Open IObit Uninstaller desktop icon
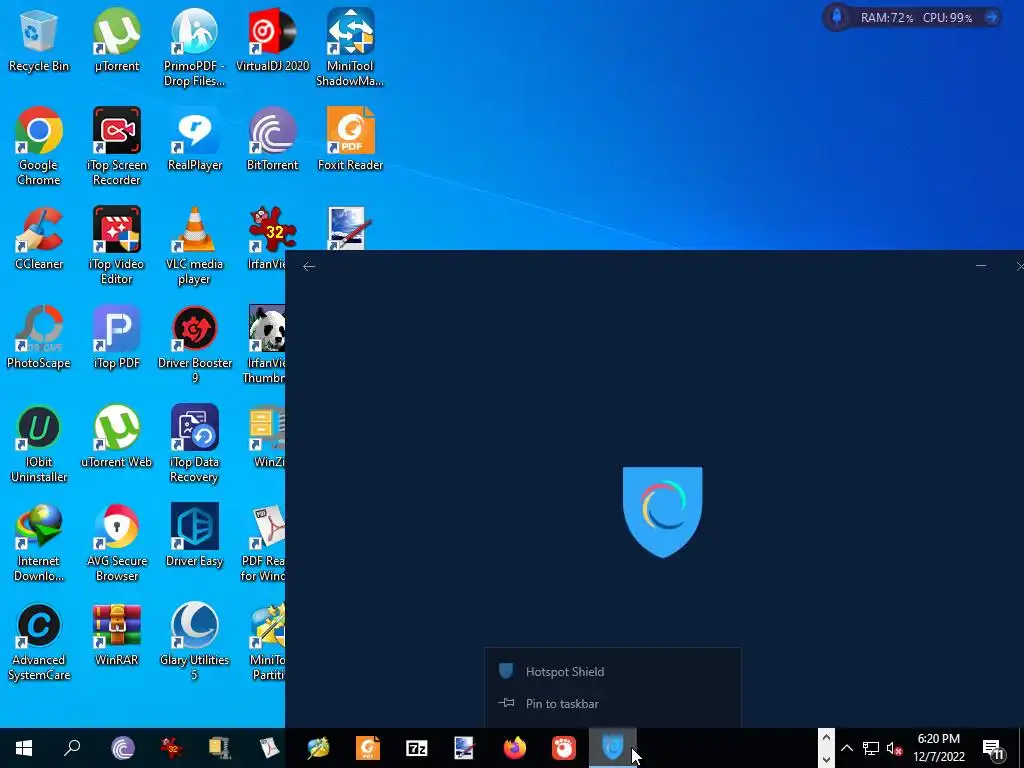The height and width of the screenshot is (768, 1024). 39,444
